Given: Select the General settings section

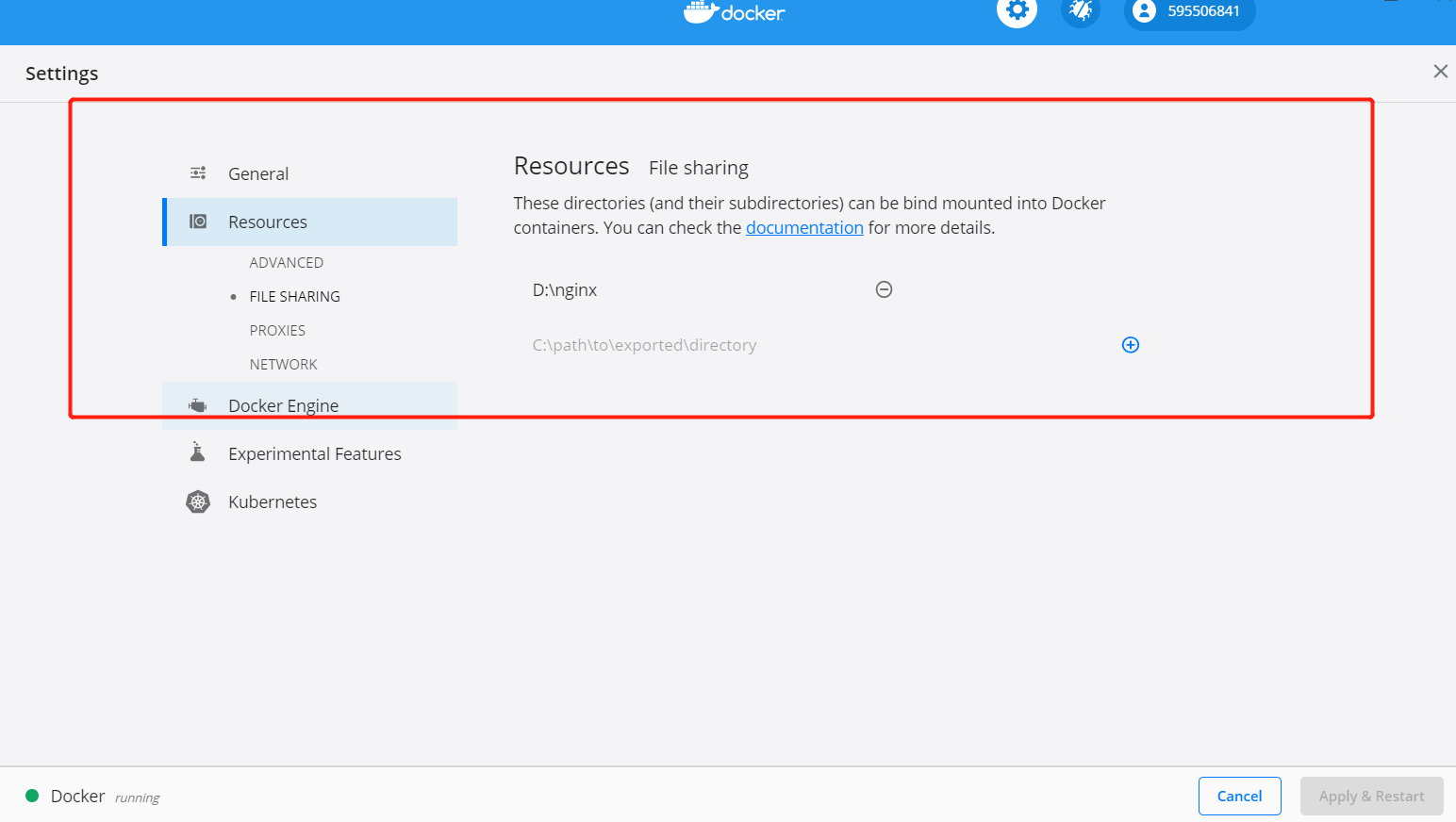Looking at the screenshot, I should point(309,173).
